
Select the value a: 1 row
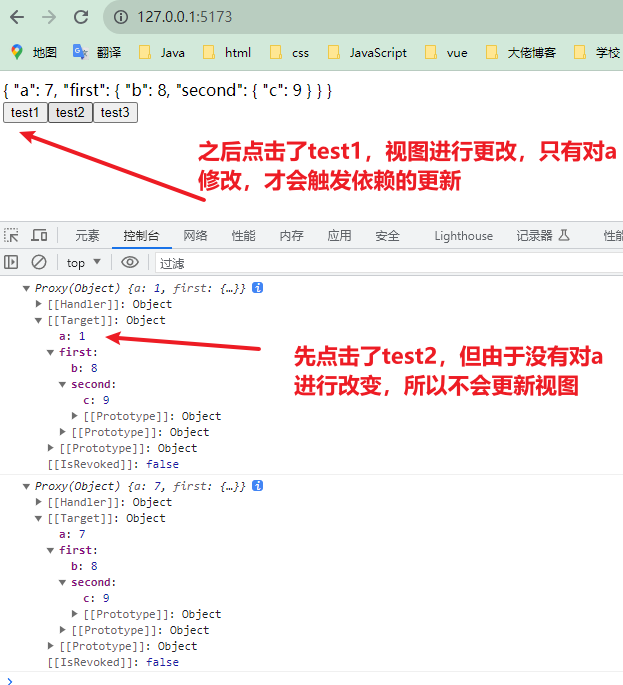(x=73, y=336)
